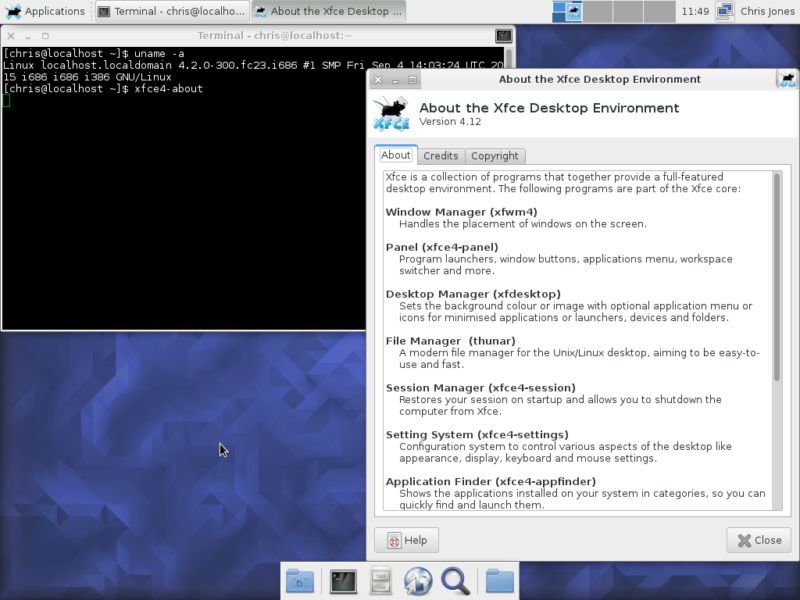Switch to the third workspace
The height and width of the screenshot is (600, 800).
coord(628,11)
